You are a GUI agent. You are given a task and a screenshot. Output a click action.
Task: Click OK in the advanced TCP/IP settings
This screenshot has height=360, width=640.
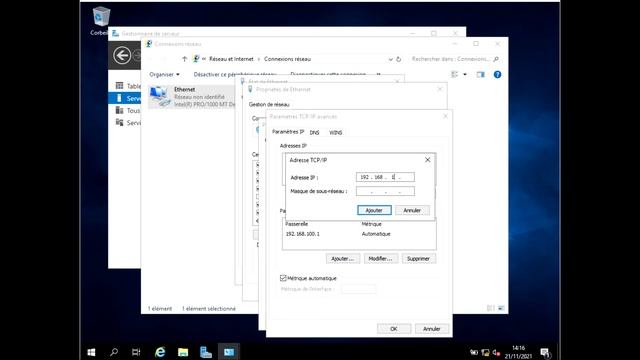point(394,329)
